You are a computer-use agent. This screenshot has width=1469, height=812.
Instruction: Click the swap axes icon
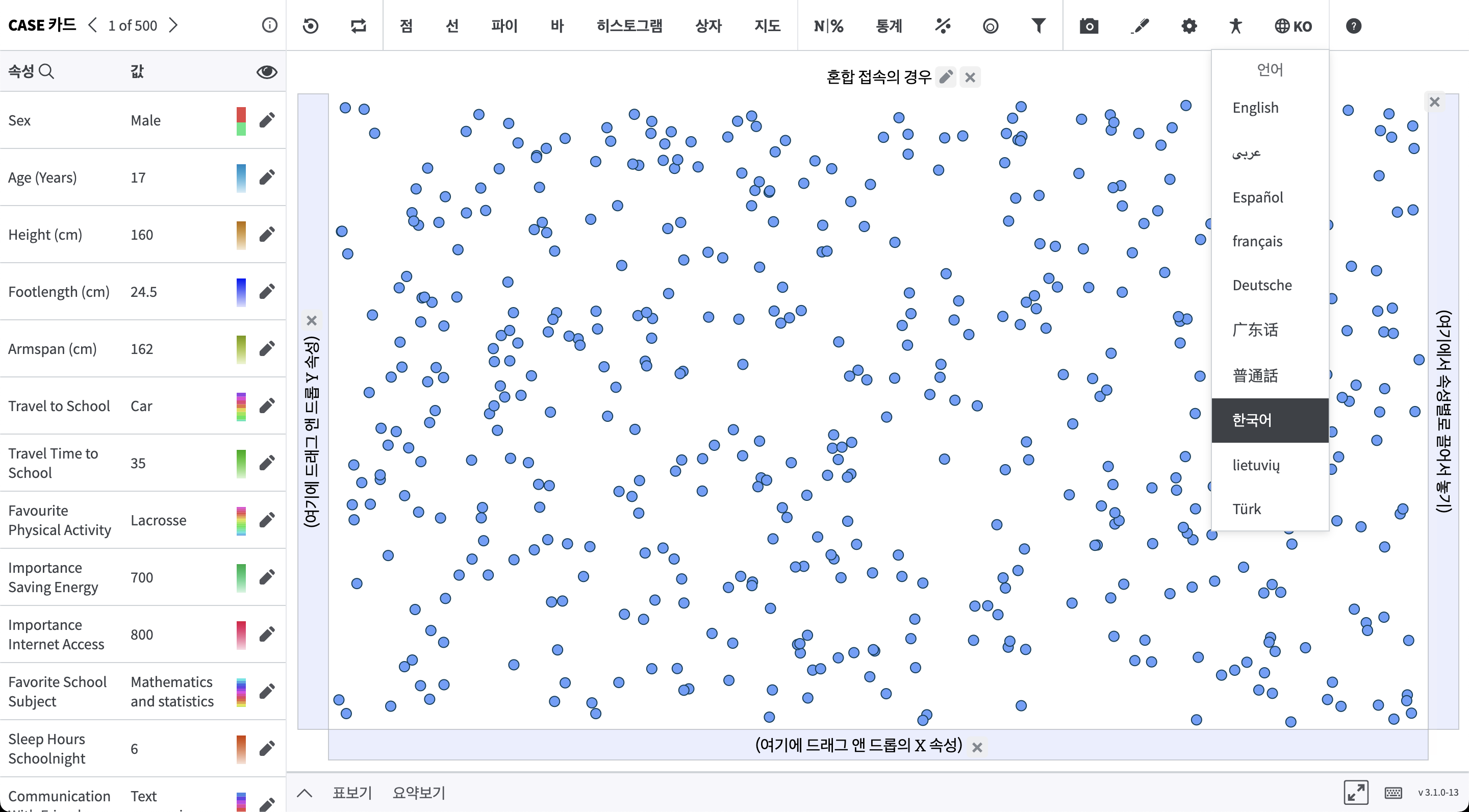(x=358, y=26)
